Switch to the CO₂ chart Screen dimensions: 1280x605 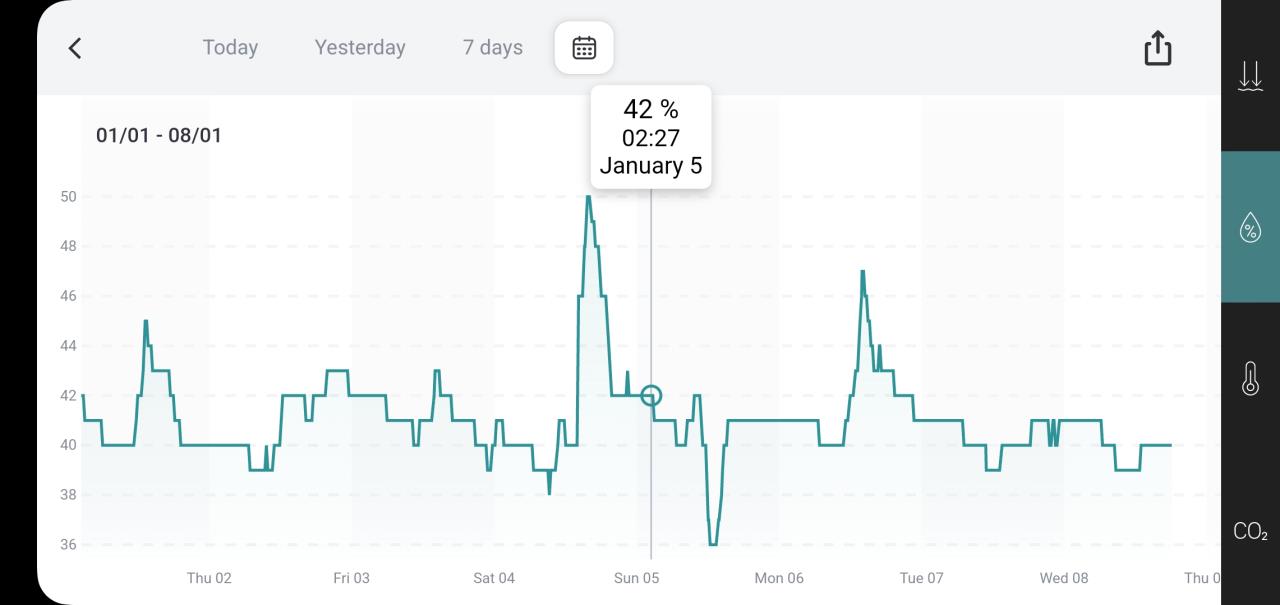[x=1250, y=532]
